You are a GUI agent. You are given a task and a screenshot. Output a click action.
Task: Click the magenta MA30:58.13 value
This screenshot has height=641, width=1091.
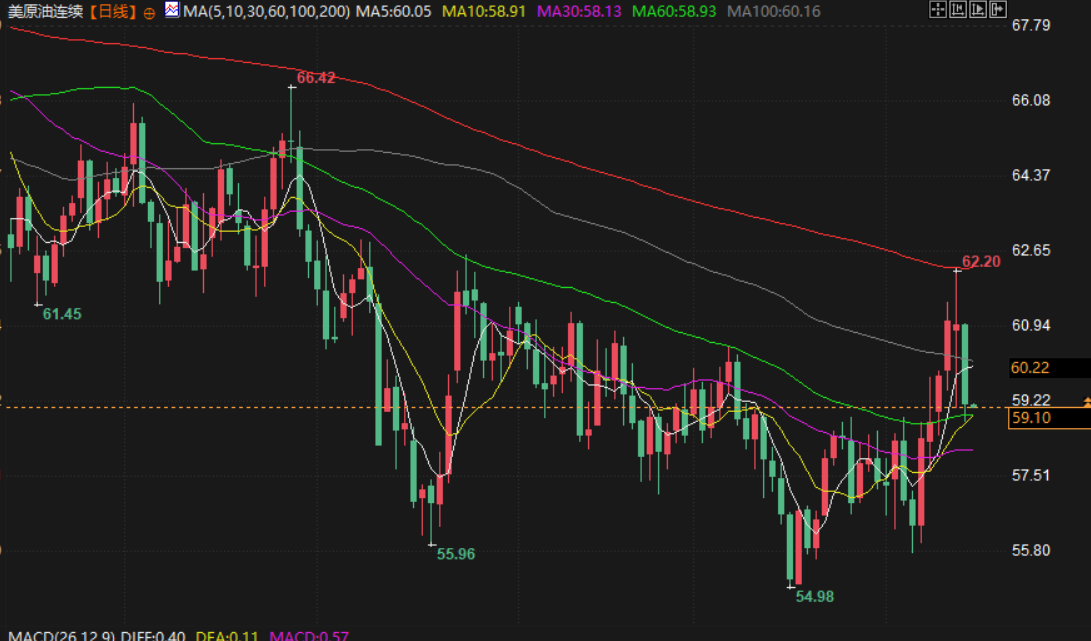point(579,11)
